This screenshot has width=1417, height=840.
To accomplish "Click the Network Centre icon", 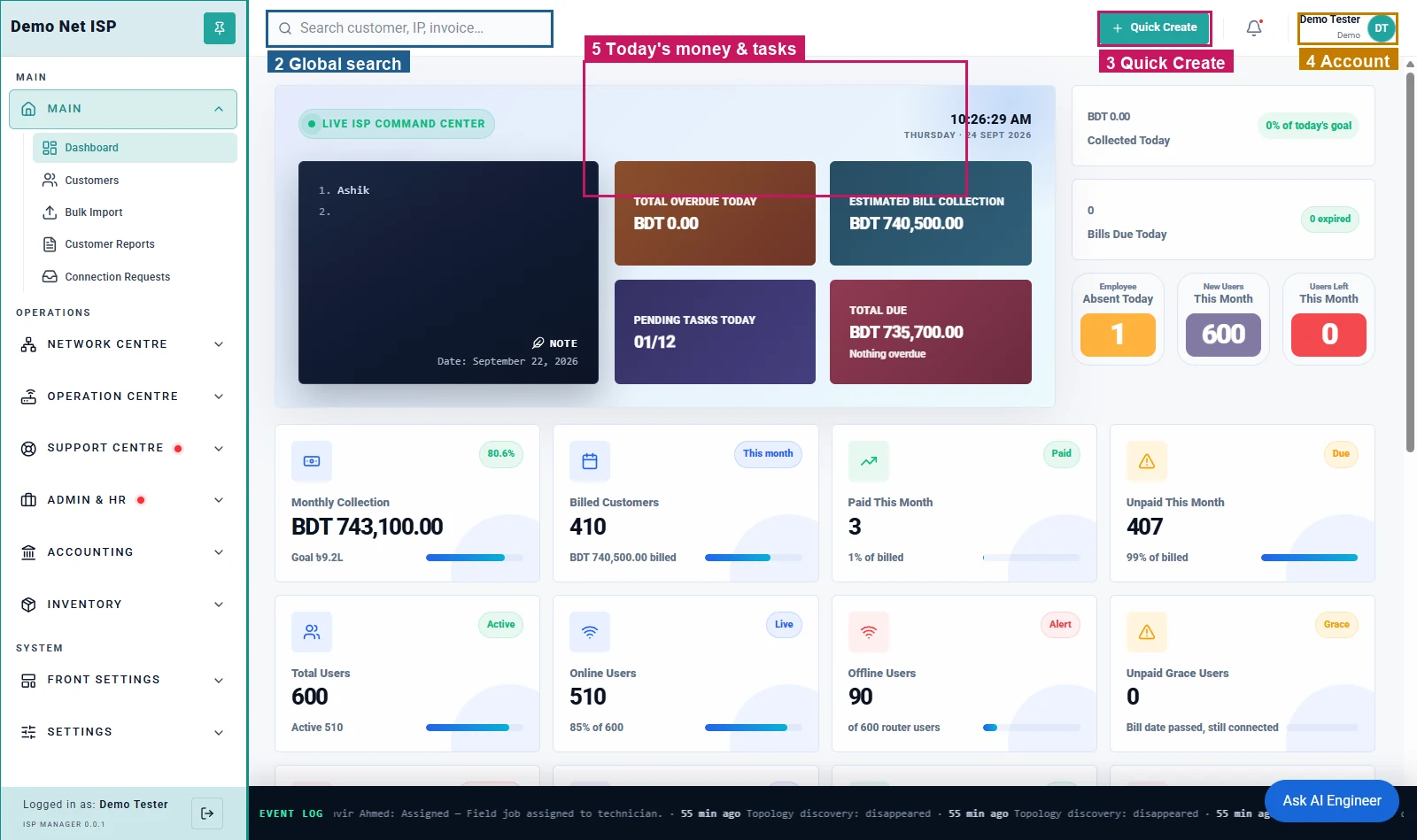I will [x=28, y=344].
